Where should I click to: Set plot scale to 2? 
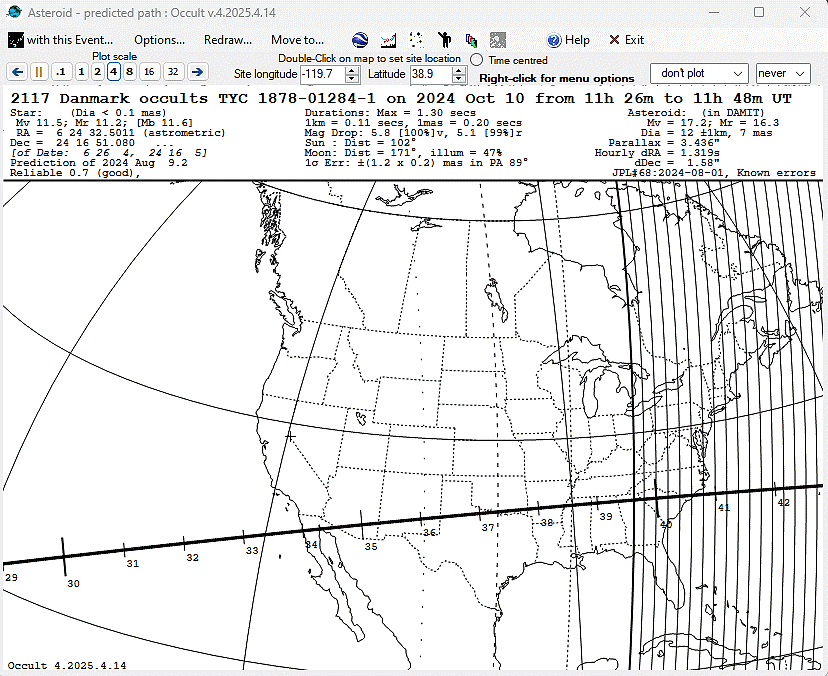click(x=98, y=72)
